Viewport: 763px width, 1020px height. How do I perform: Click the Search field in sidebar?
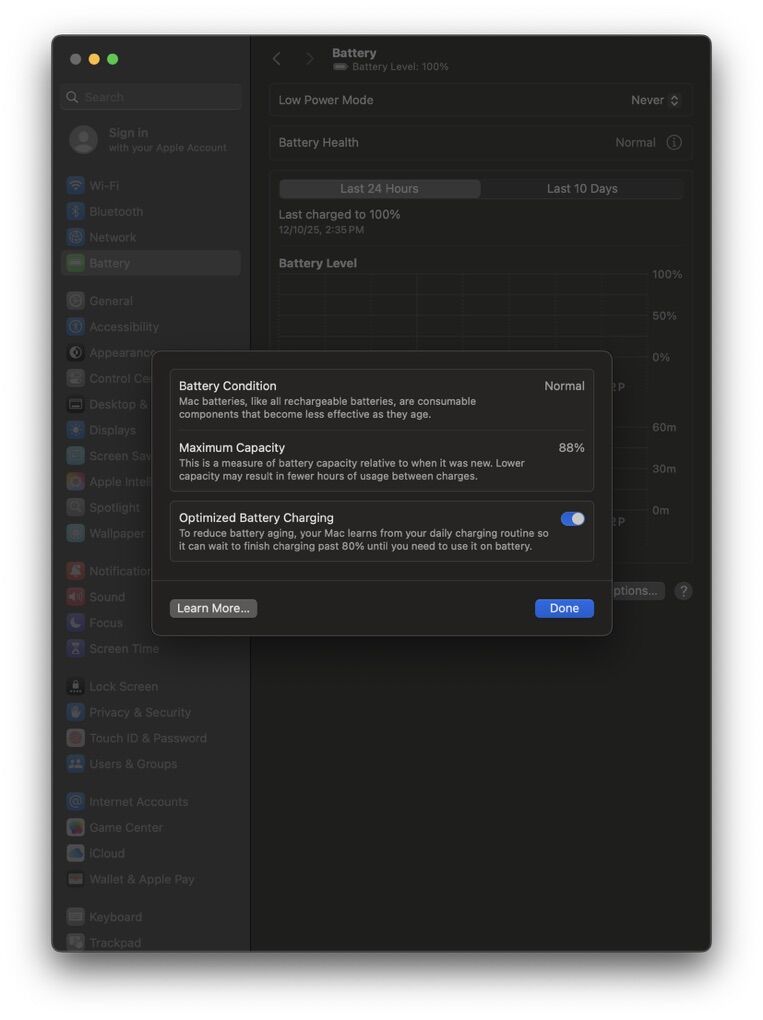pyautogui.click(x=152, y=97)
